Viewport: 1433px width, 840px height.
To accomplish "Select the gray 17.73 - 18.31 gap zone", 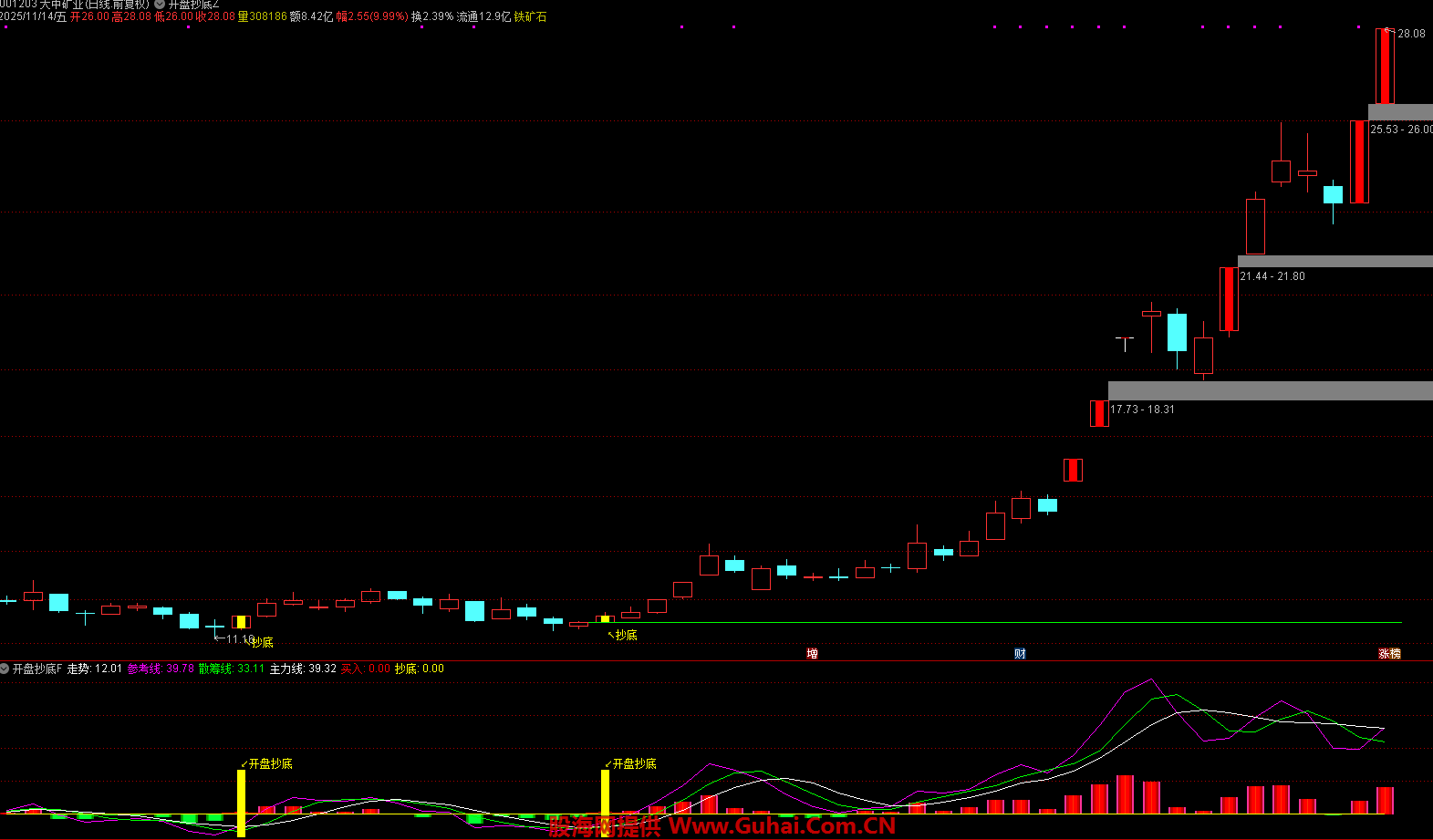I will point(1270,390).
